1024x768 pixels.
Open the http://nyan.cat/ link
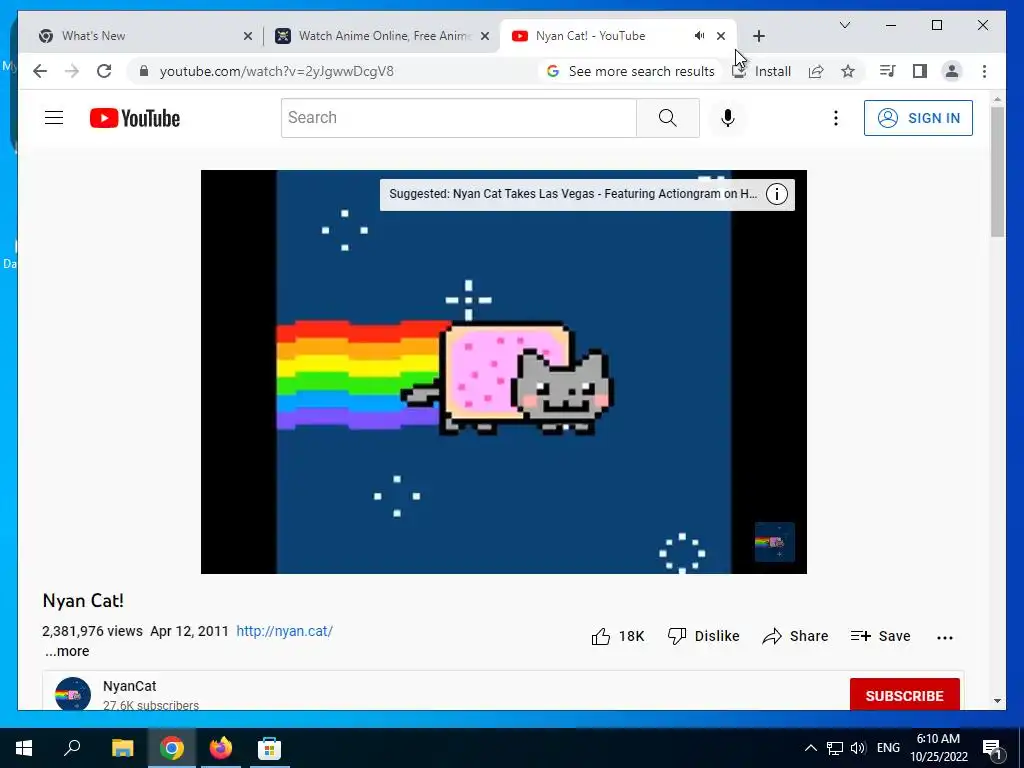(x=284, y=632)
